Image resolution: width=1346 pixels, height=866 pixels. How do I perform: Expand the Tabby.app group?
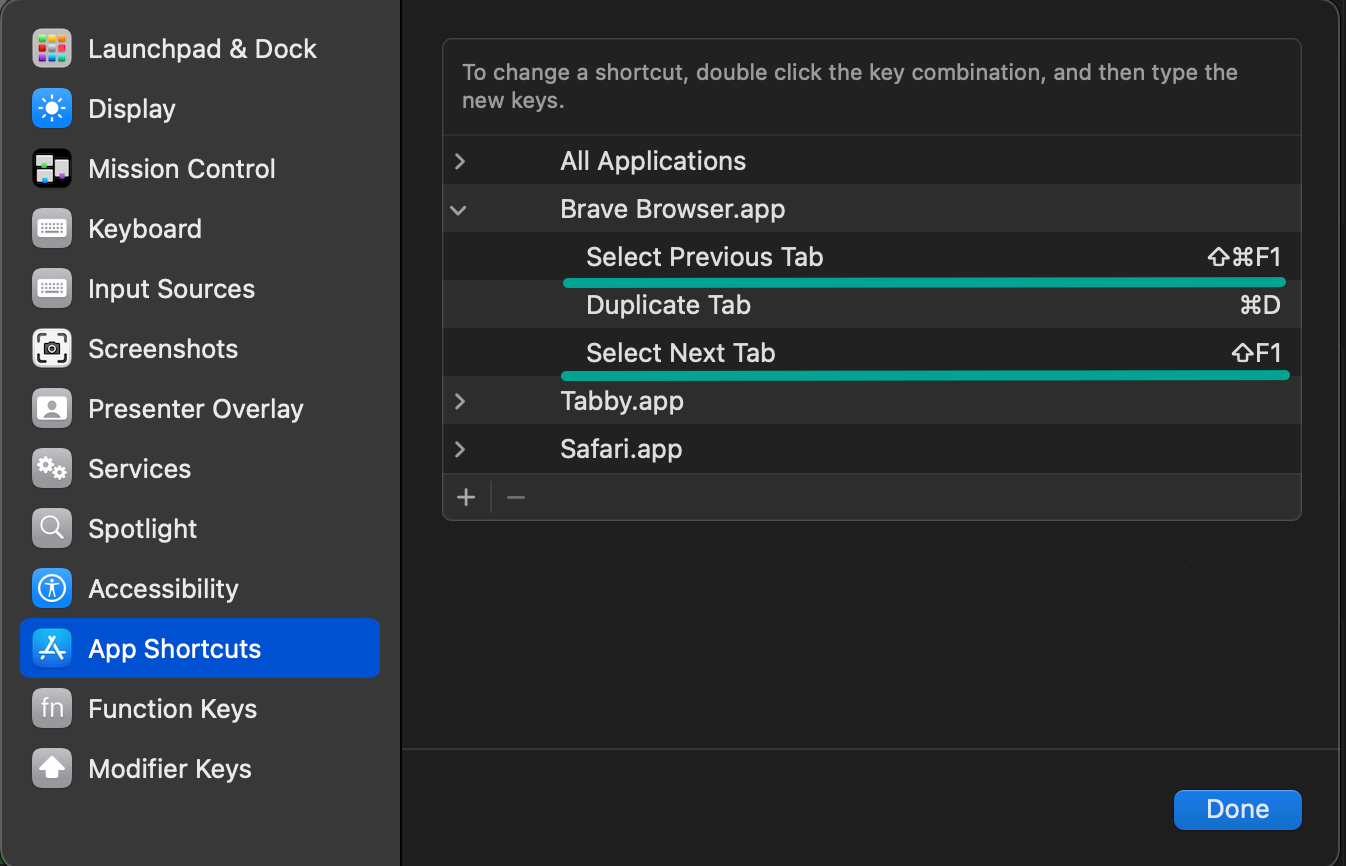459,401
